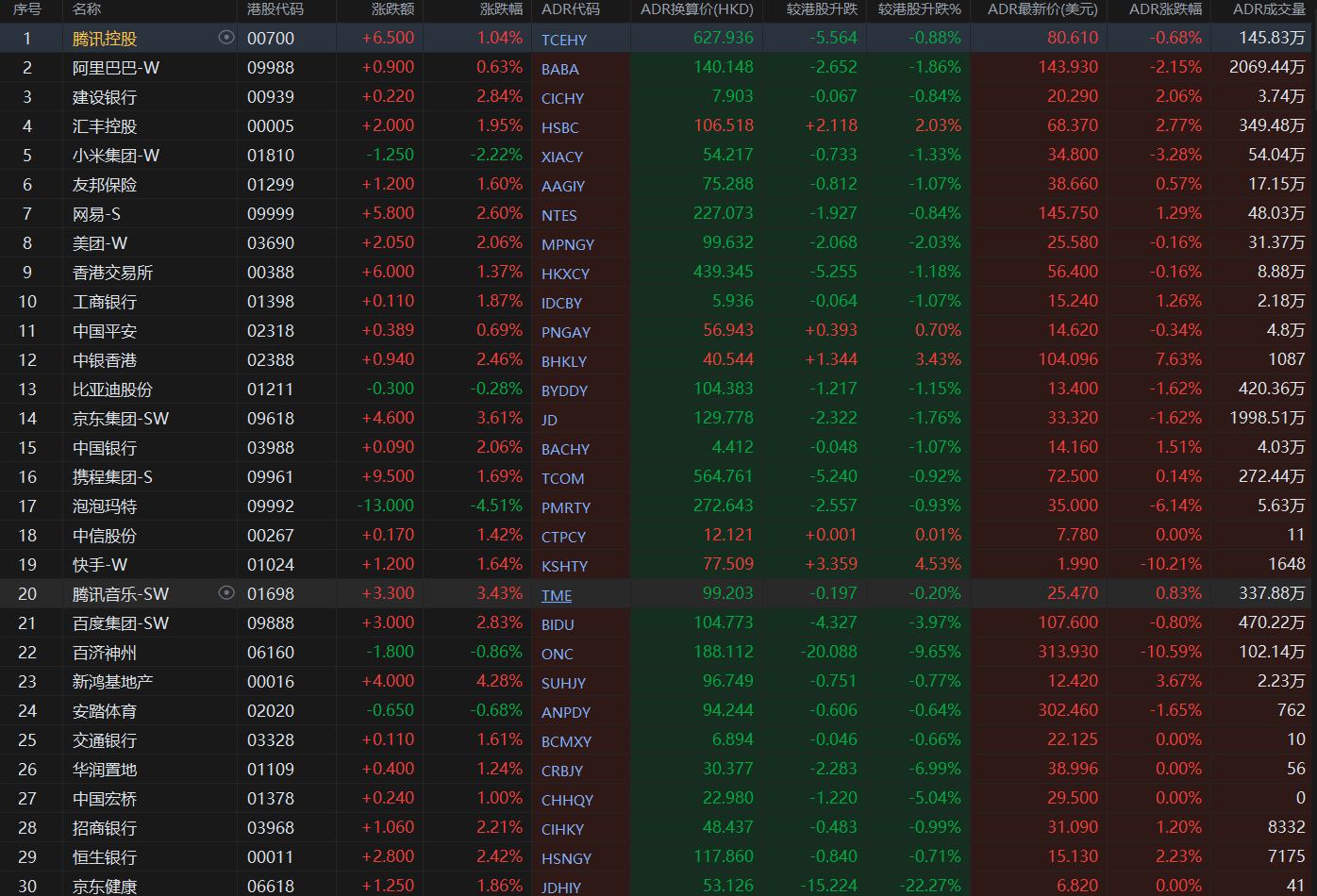Click ADR code JD
The image size is (1317, 896).
549,420
